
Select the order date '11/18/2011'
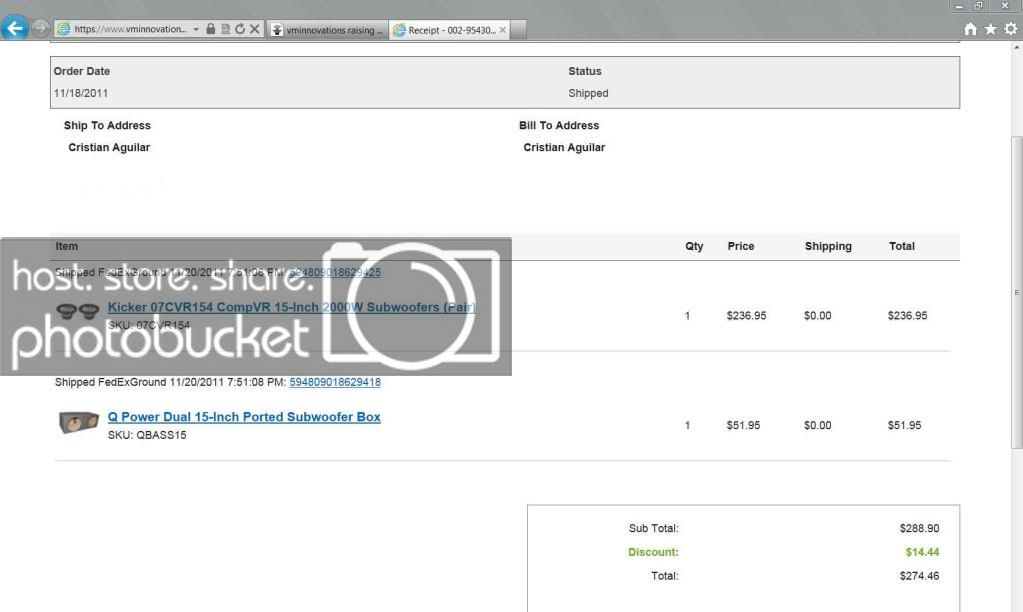click(x=80, y=93)
